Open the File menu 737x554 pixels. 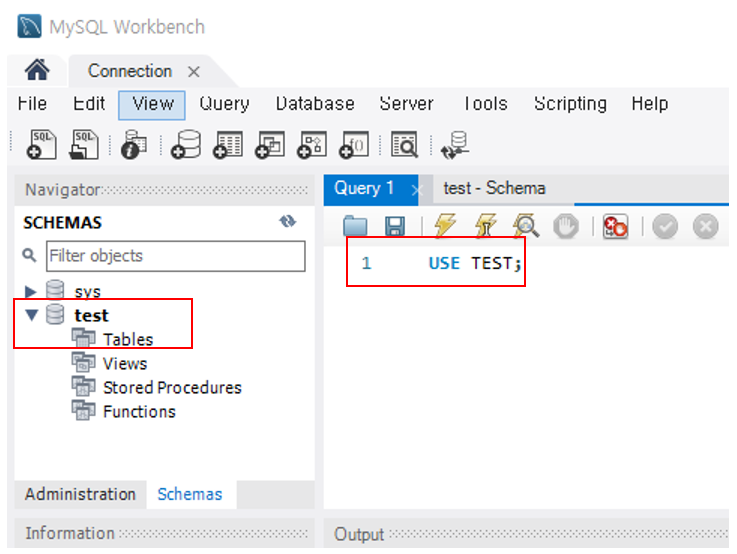coord(32,103)
